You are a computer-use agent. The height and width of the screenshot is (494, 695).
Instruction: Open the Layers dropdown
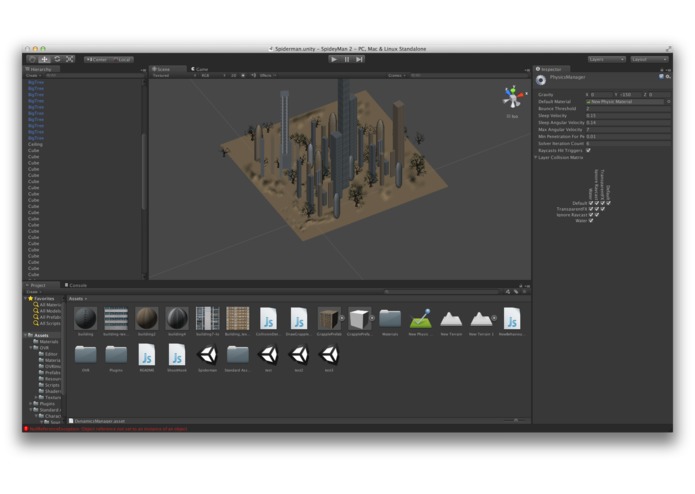[606, 59]
